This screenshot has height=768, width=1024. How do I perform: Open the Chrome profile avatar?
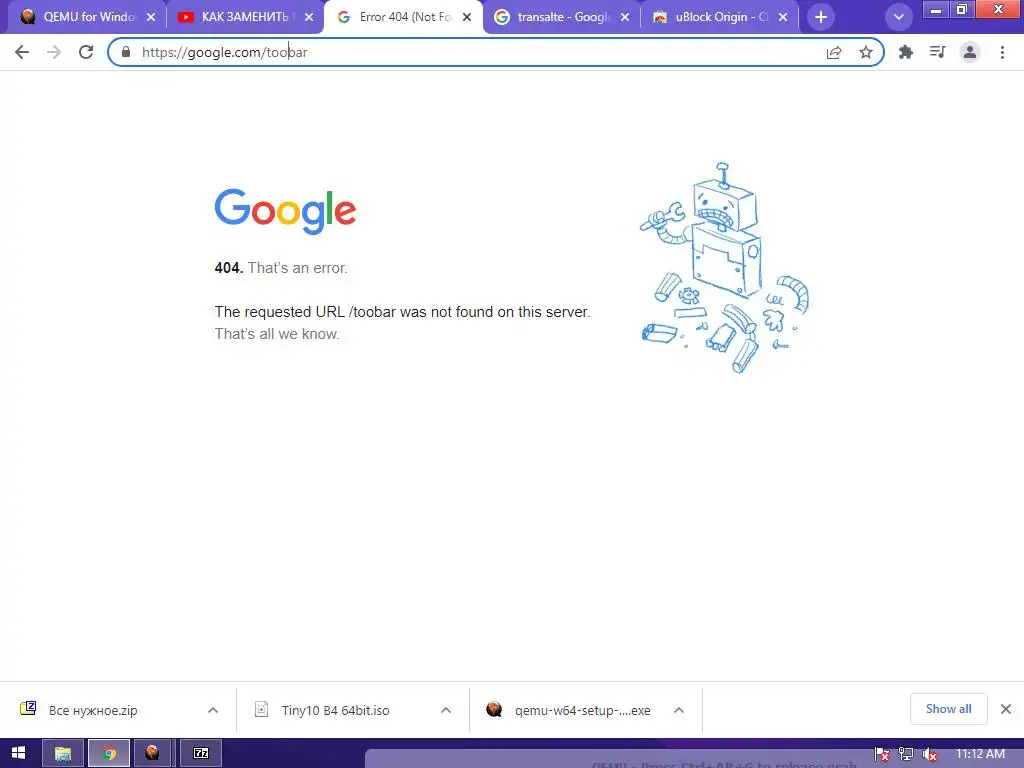[970, 52]
